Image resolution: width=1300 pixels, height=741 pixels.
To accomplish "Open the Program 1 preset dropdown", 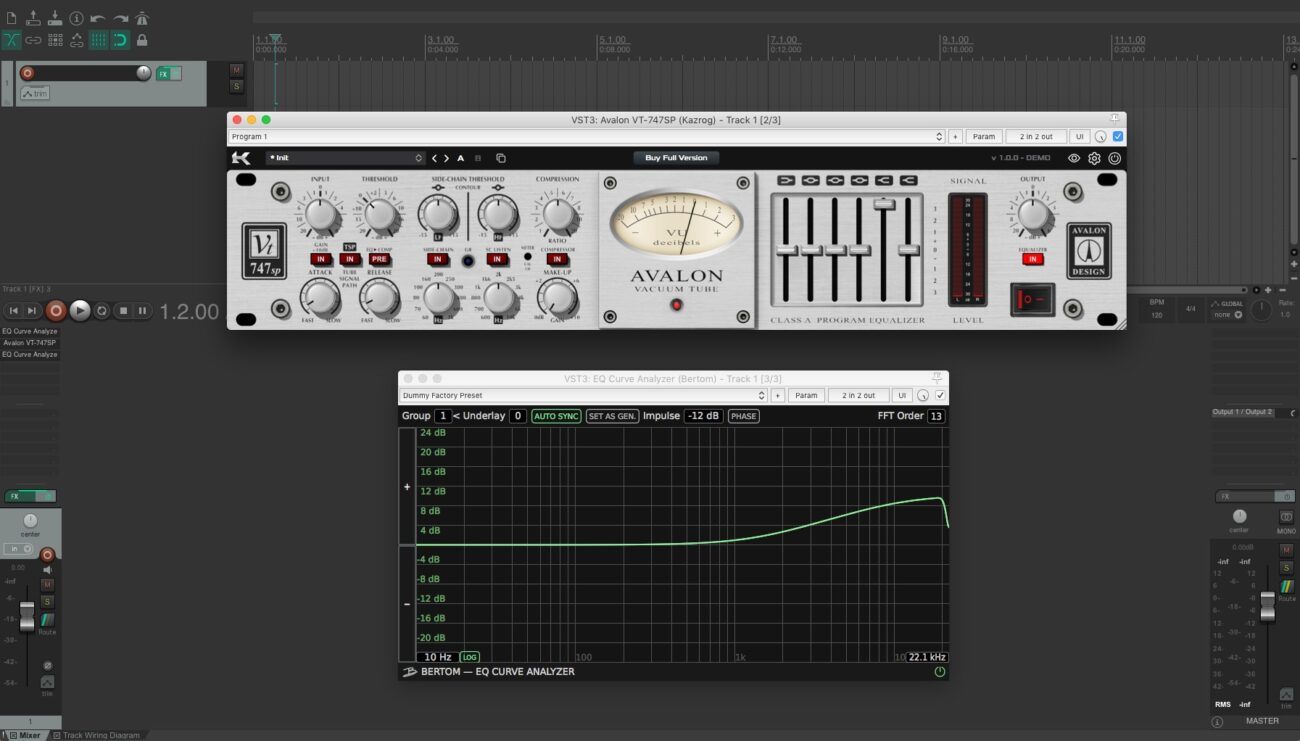I will [586, 136].
